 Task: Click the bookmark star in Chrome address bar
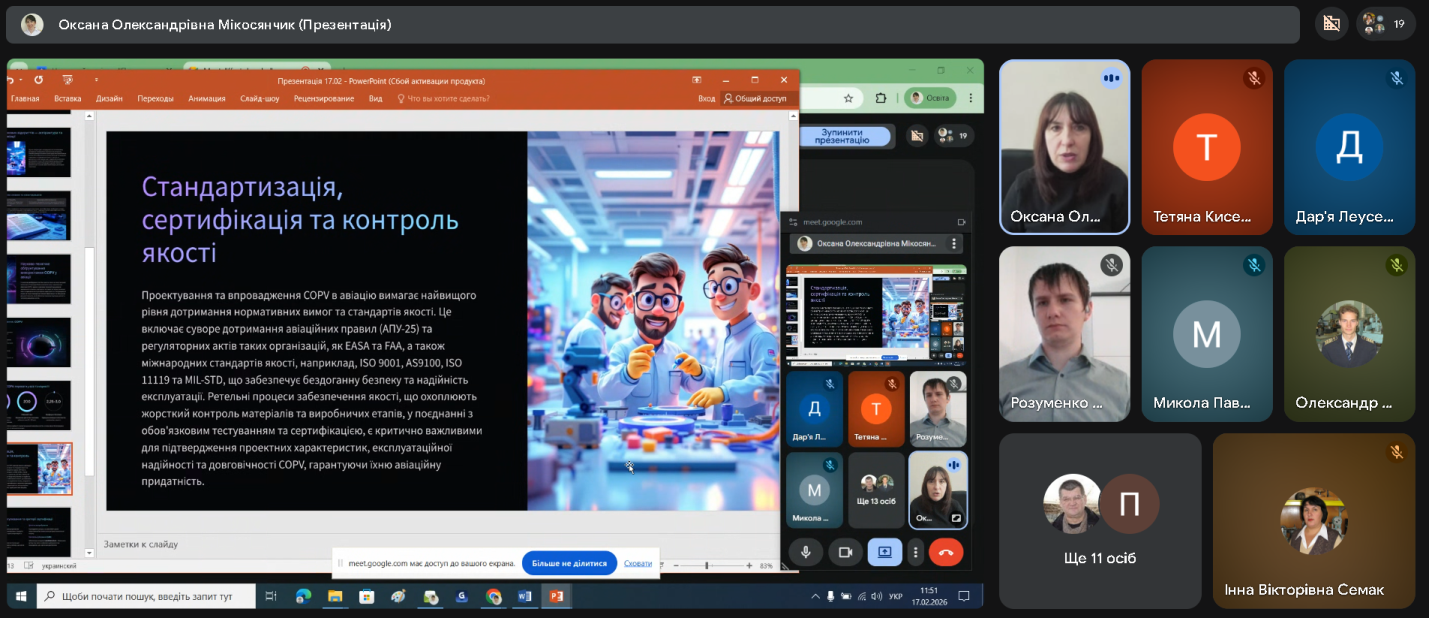click(848, 98)
